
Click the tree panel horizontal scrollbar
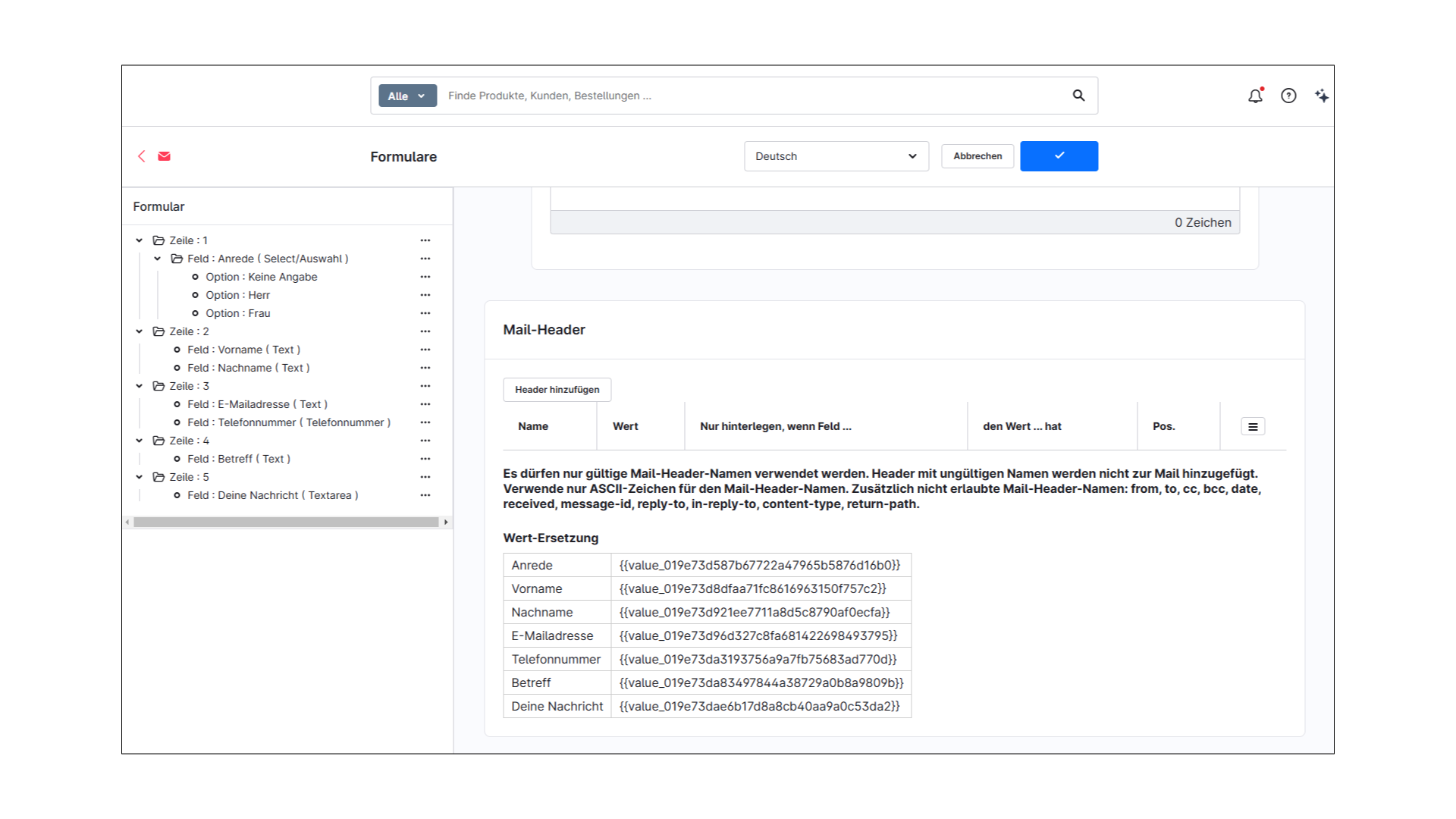click(286, 522)
